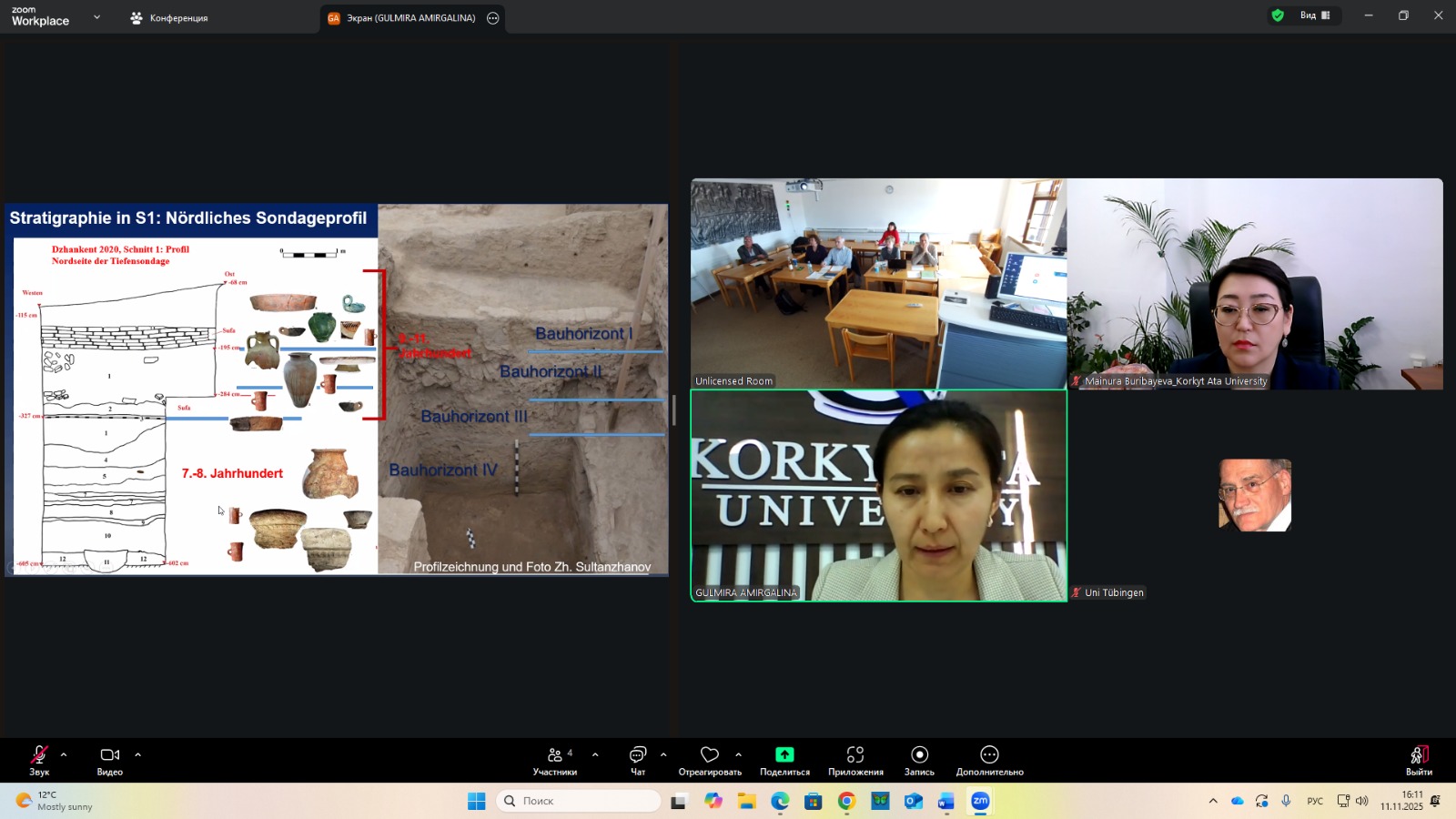Open the Вид view layout button
This screenshot has height=819, width=1456.
[x=1314, y=15]
